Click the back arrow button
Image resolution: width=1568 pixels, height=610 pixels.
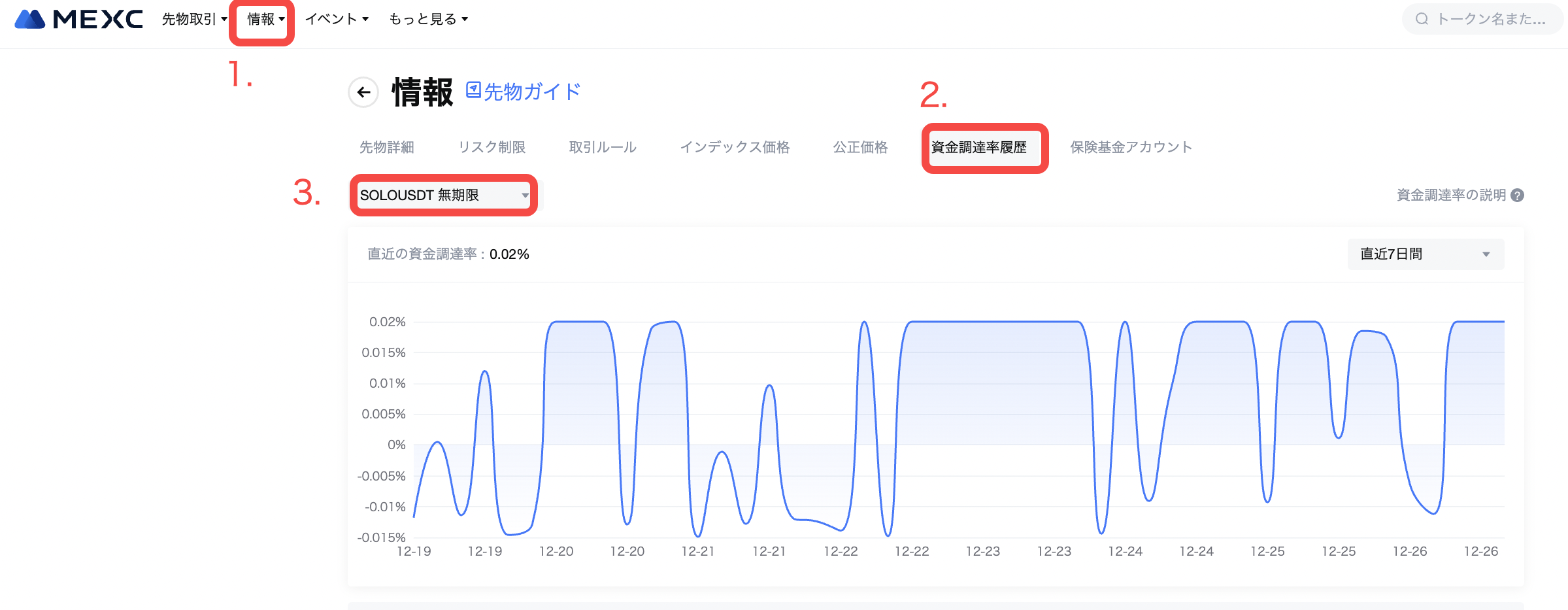(x=363, y=92)
